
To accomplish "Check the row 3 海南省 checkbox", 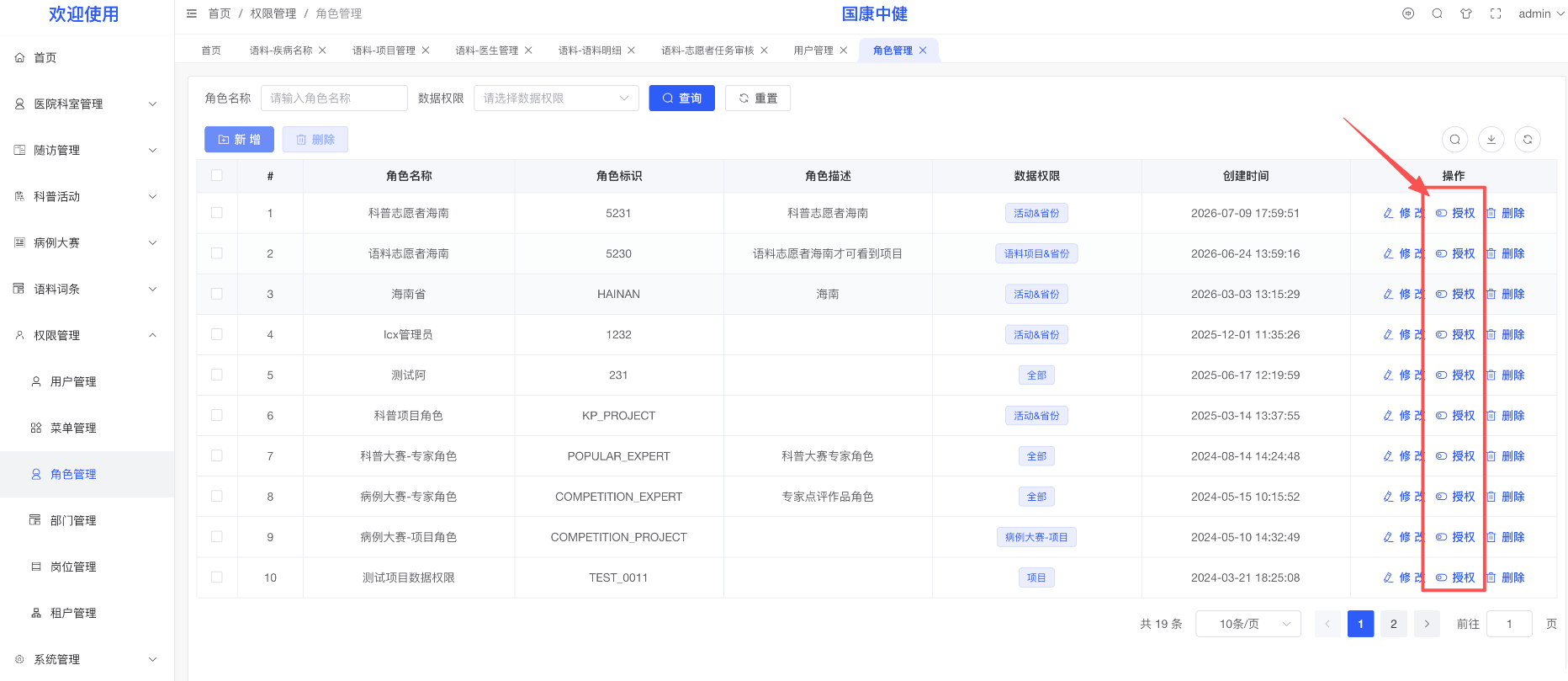I will tap(217, 294).
